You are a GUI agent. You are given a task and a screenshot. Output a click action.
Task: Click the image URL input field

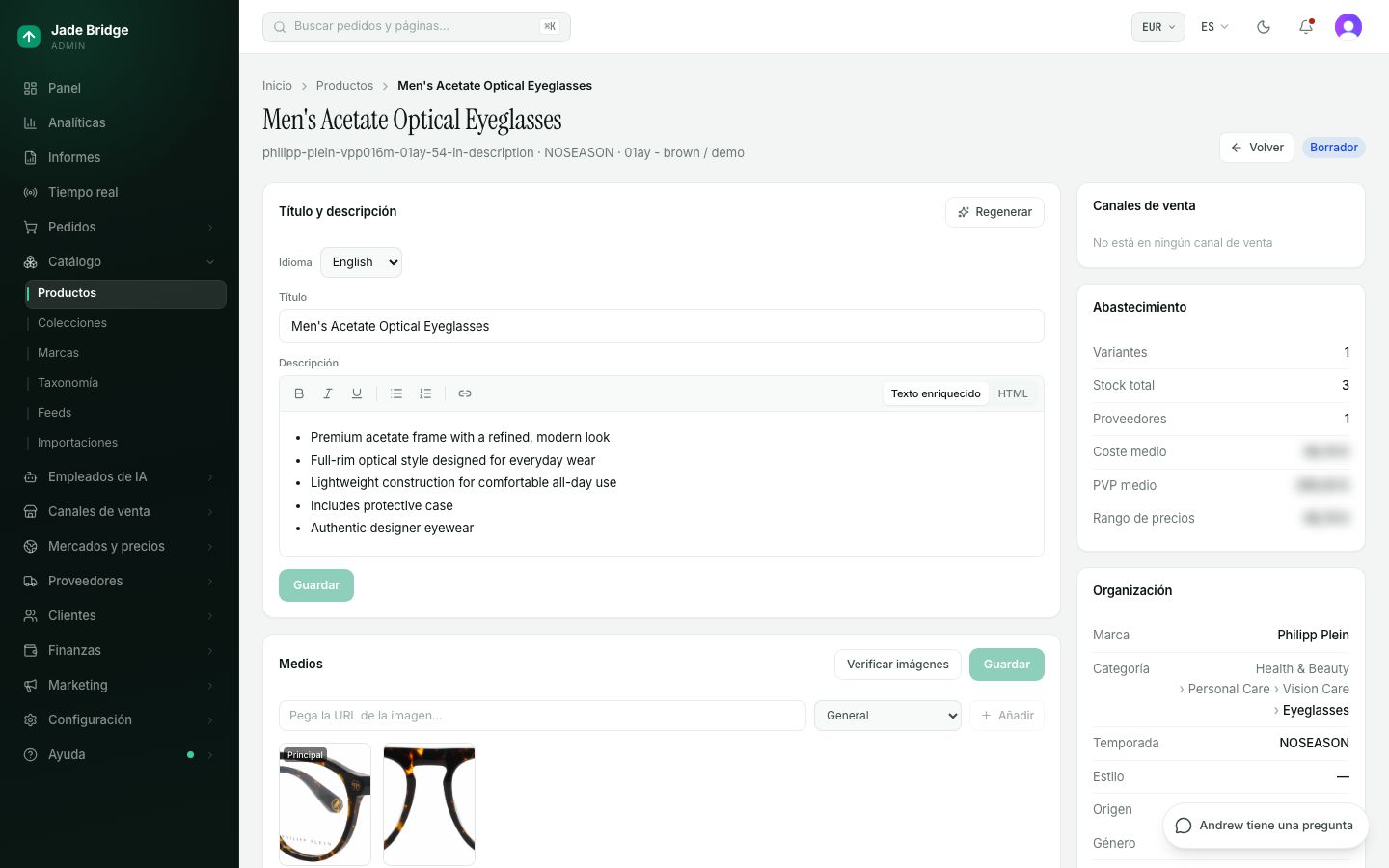pyautogui.click(x=542, y=716)
